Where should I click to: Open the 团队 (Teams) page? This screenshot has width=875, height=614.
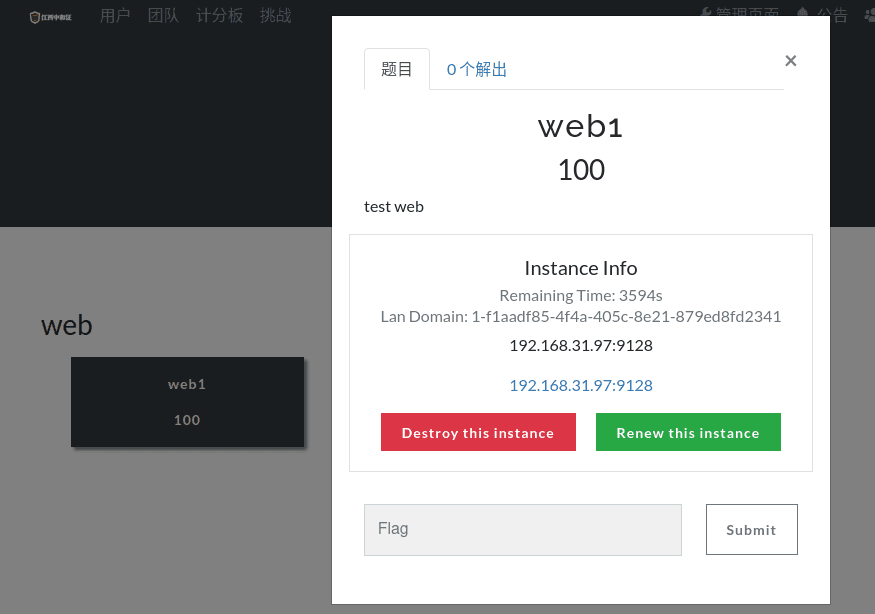click(x=163, y=16)
